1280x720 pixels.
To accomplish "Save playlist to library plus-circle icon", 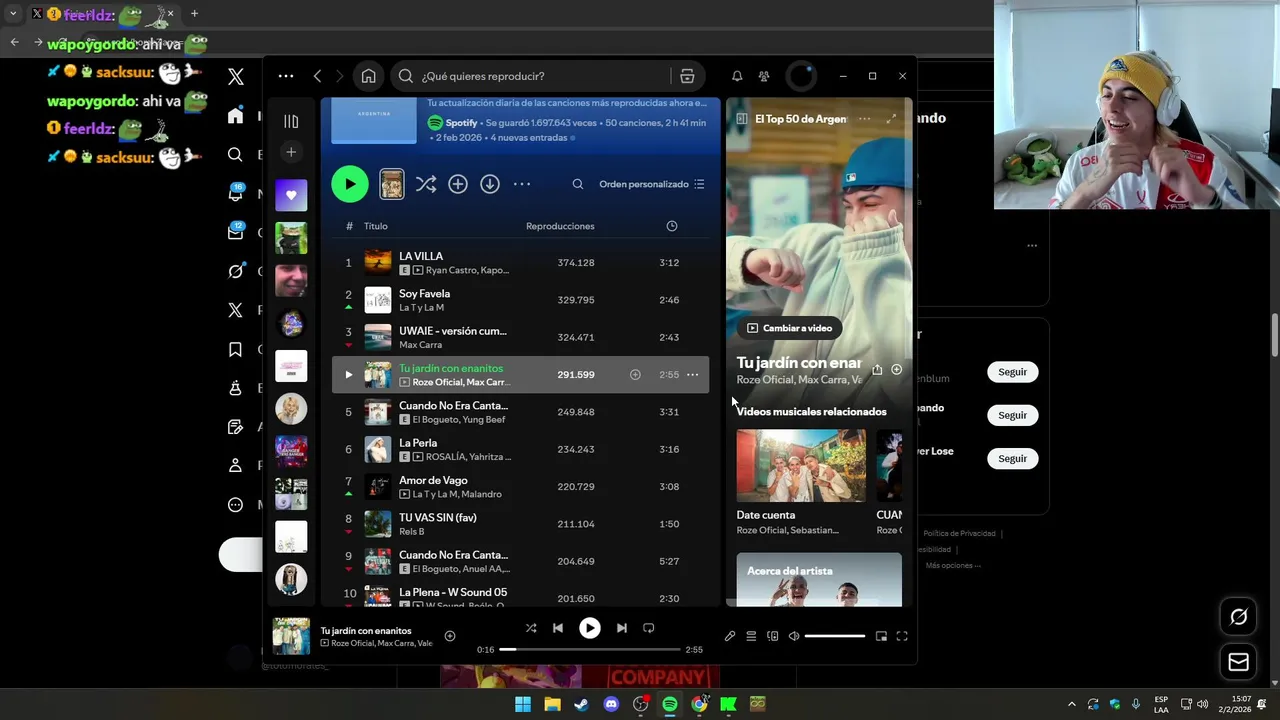I will [458, 184].
